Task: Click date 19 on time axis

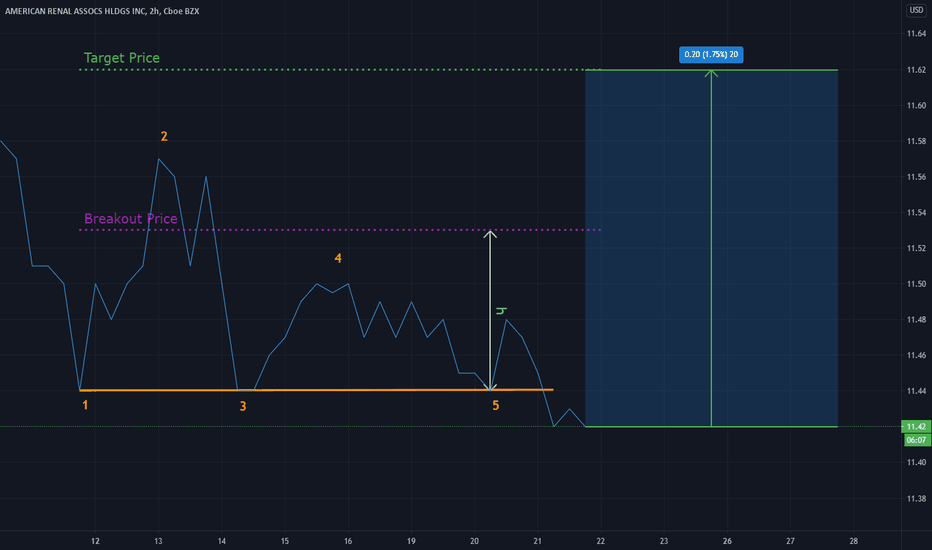Action: [411, 541]
